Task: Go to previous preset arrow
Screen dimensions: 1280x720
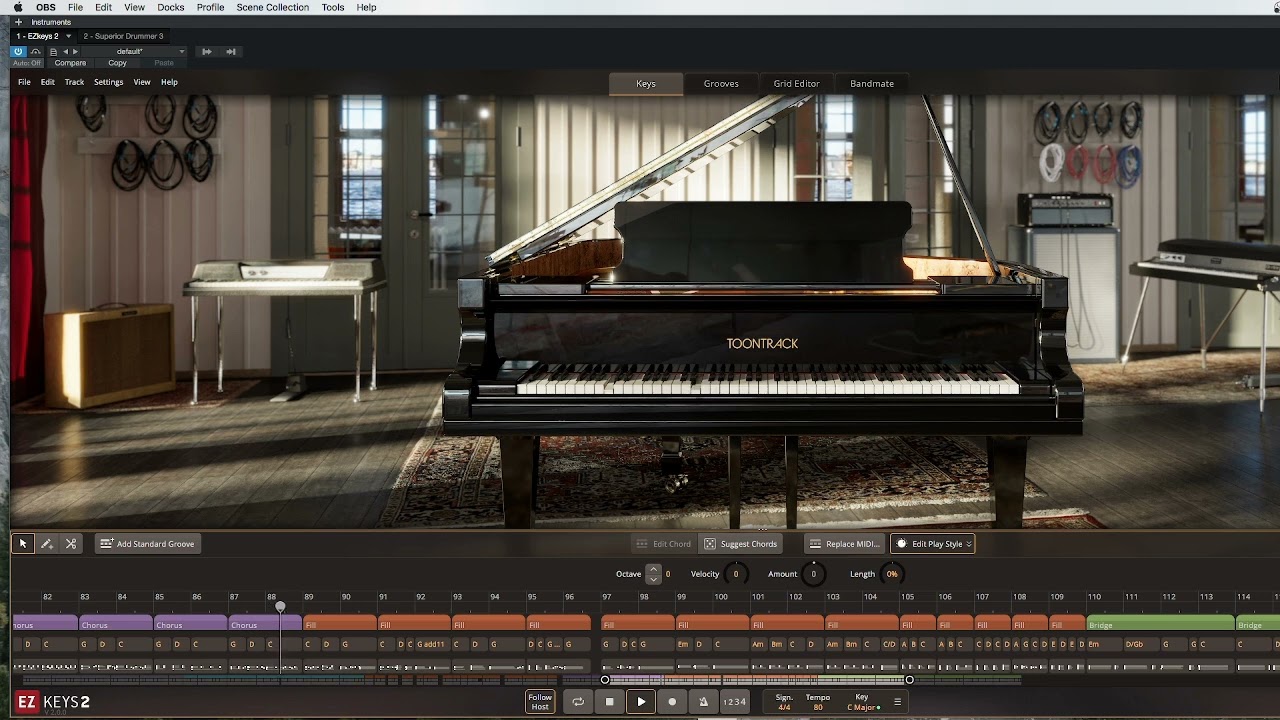Action: (x=66, y=51)
